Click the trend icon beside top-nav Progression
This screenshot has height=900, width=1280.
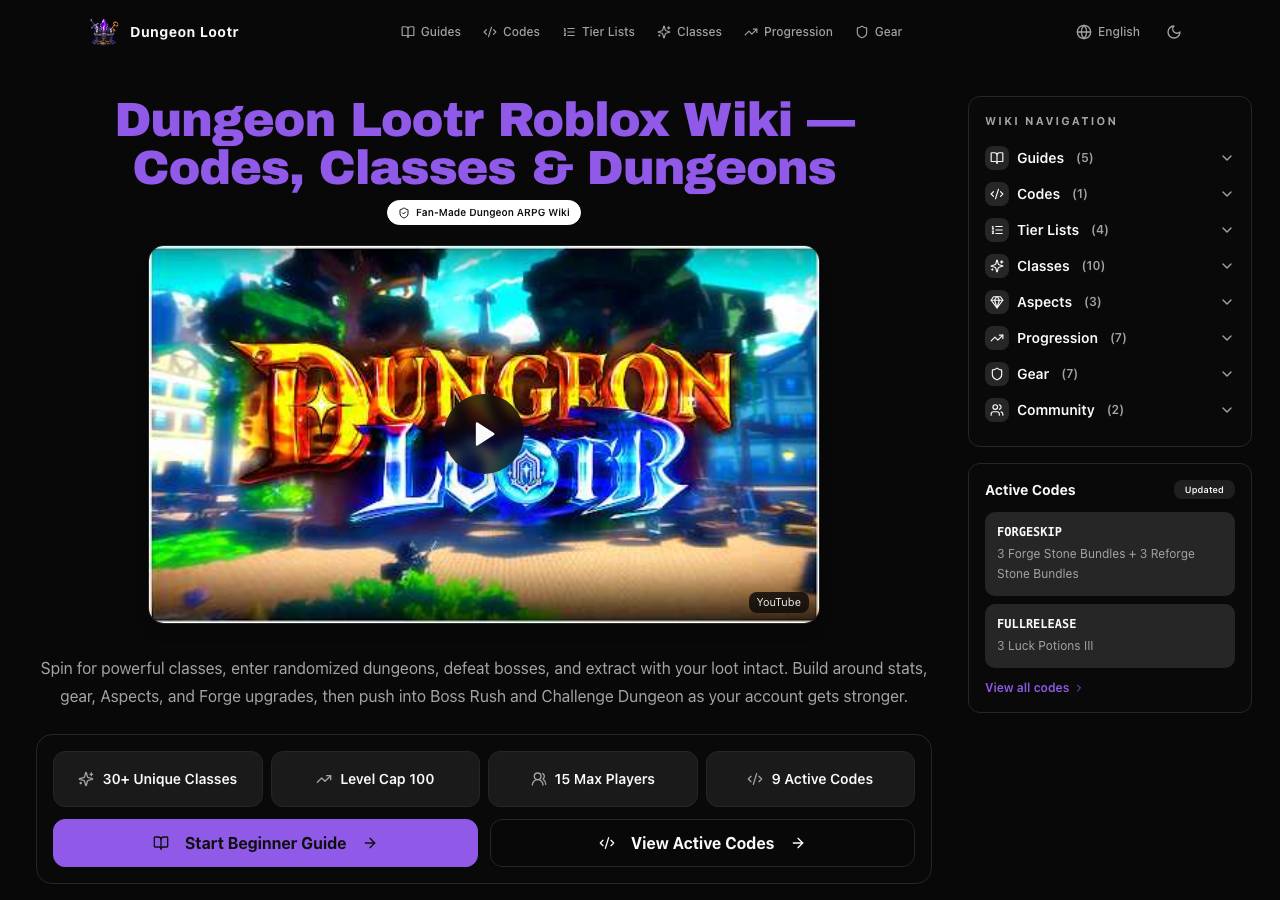point(751,32)
